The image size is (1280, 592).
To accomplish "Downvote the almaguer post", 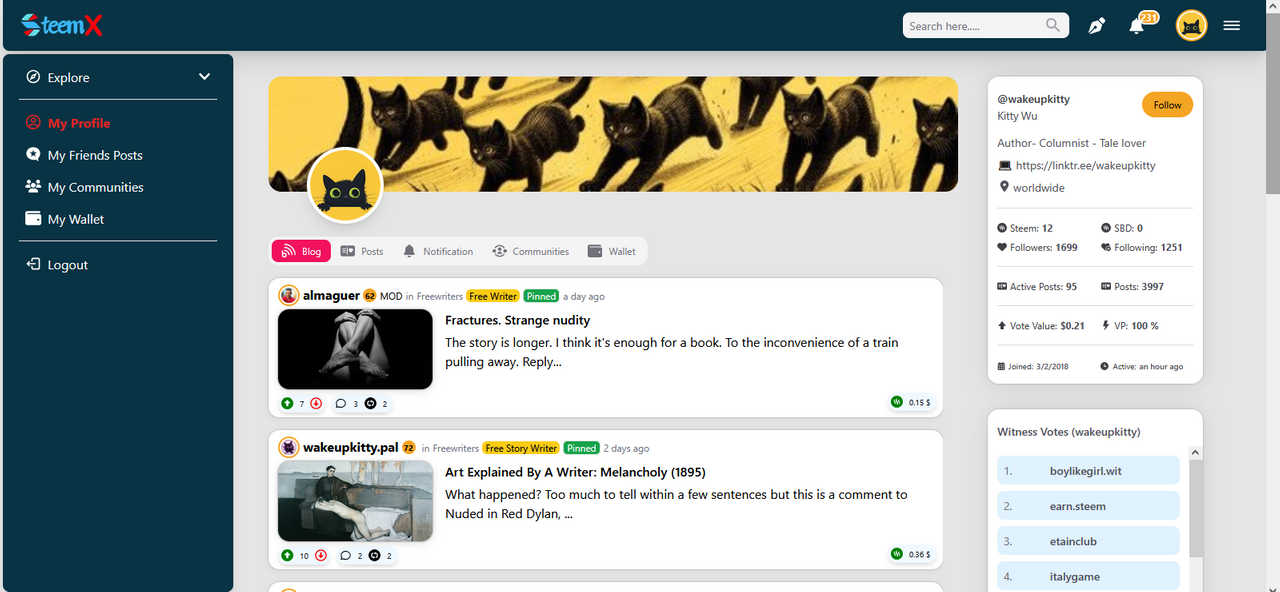I will (x=316, y=403).
